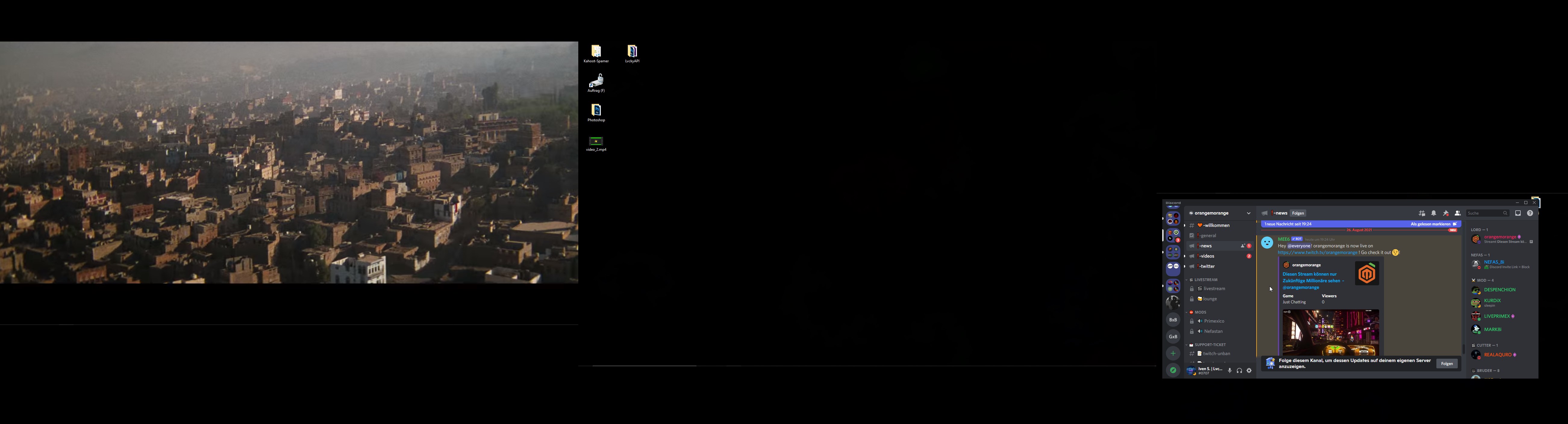The image size is (1568, 424).
Task: Click the notification bell icon
Action: [1433, 214]
